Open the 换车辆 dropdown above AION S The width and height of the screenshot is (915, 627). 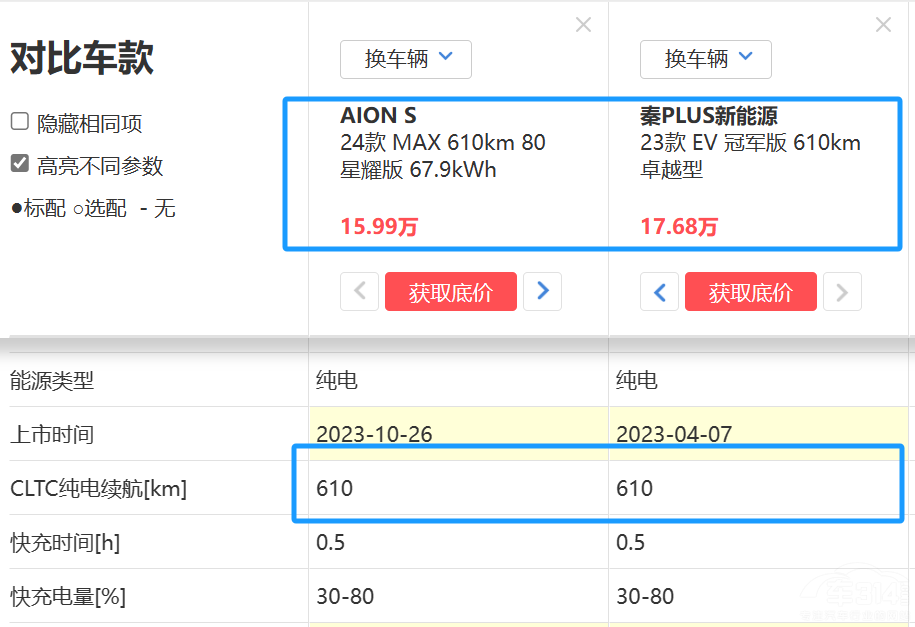[405, 59]
